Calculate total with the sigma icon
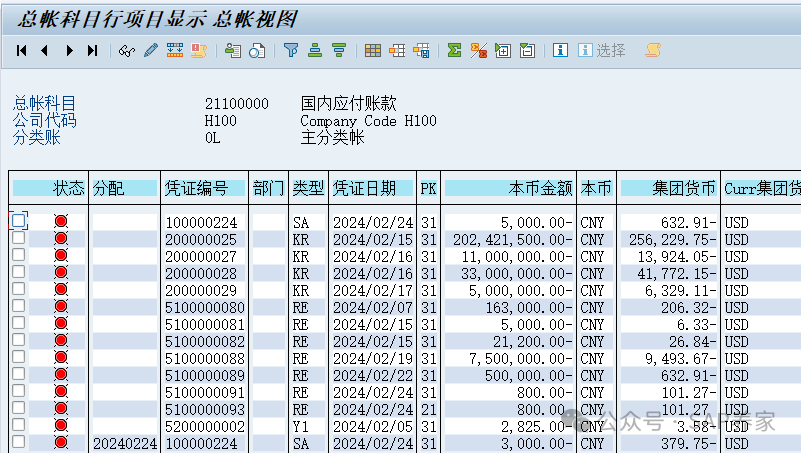Screen dimensions: 801x453 (x=454, y=51)
